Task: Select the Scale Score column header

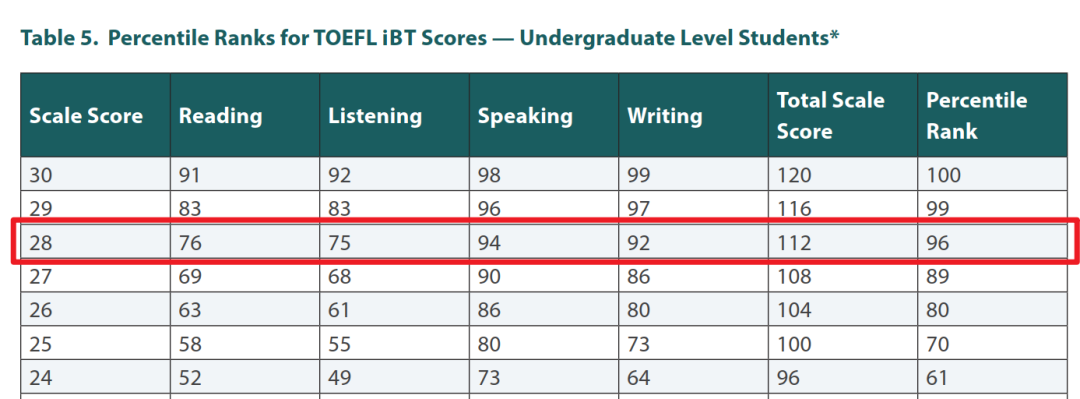Action: coord(96,115)
